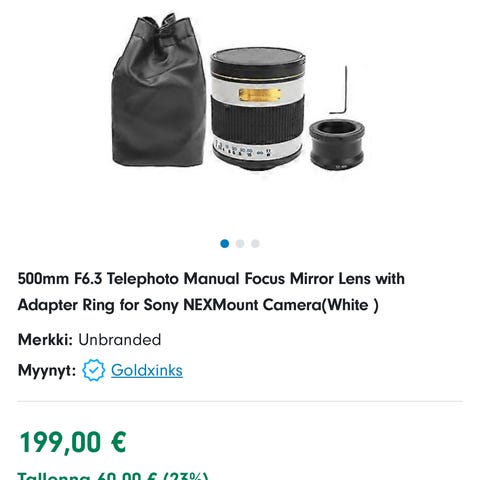Click the Tallenna savings percentage text
Image resolution: width=480 pixels, height=480 pixels.
[113, 476]
